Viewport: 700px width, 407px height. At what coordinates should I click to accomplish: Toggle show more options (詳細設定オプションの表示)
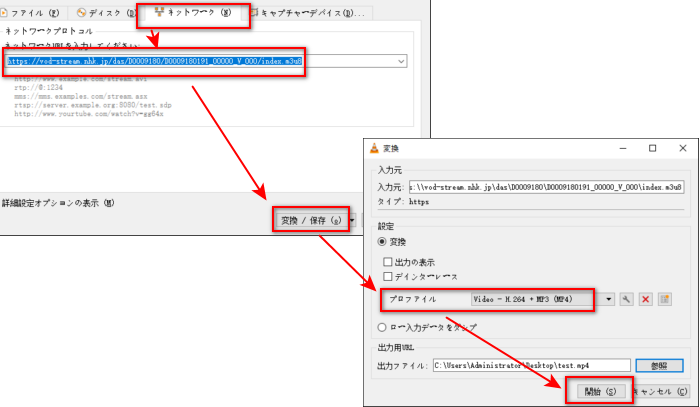pos(58,204)
